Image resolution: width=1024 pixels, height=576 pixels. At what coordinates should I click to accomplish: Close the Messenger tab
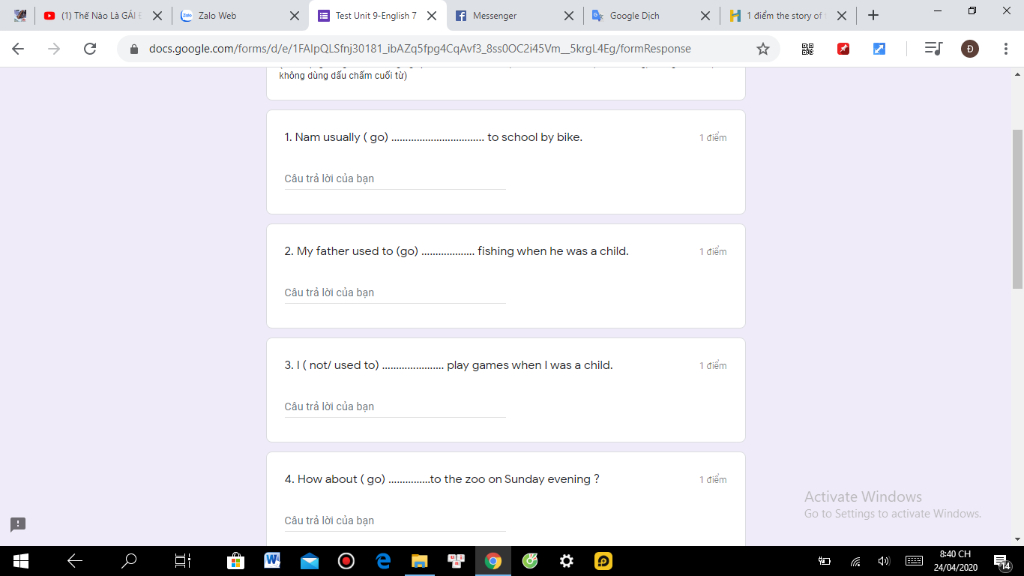tap(569, 16)
